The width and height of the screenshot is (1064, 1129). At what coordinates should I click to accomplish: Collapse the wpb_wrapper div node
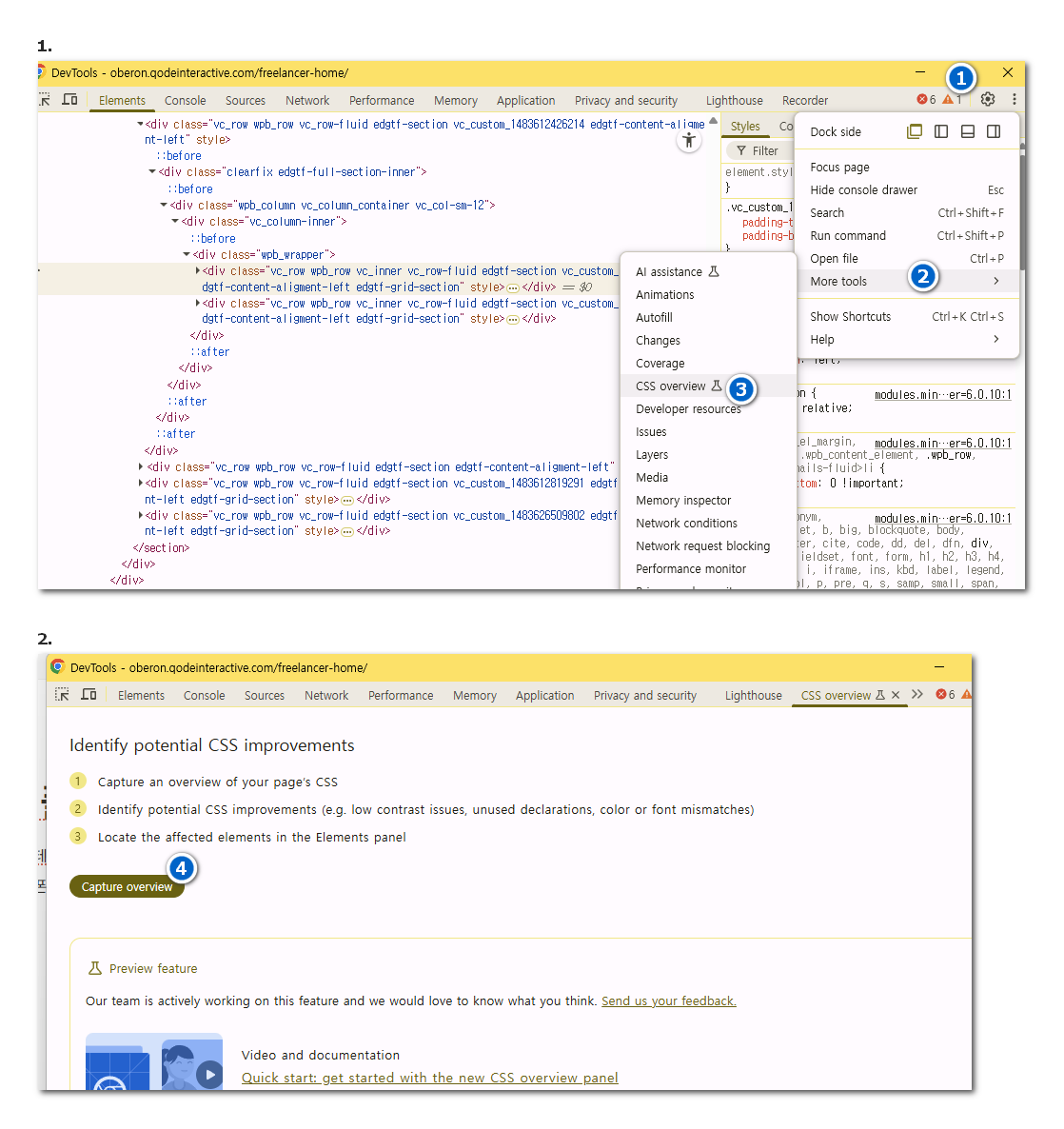click(x=187, y=254)
